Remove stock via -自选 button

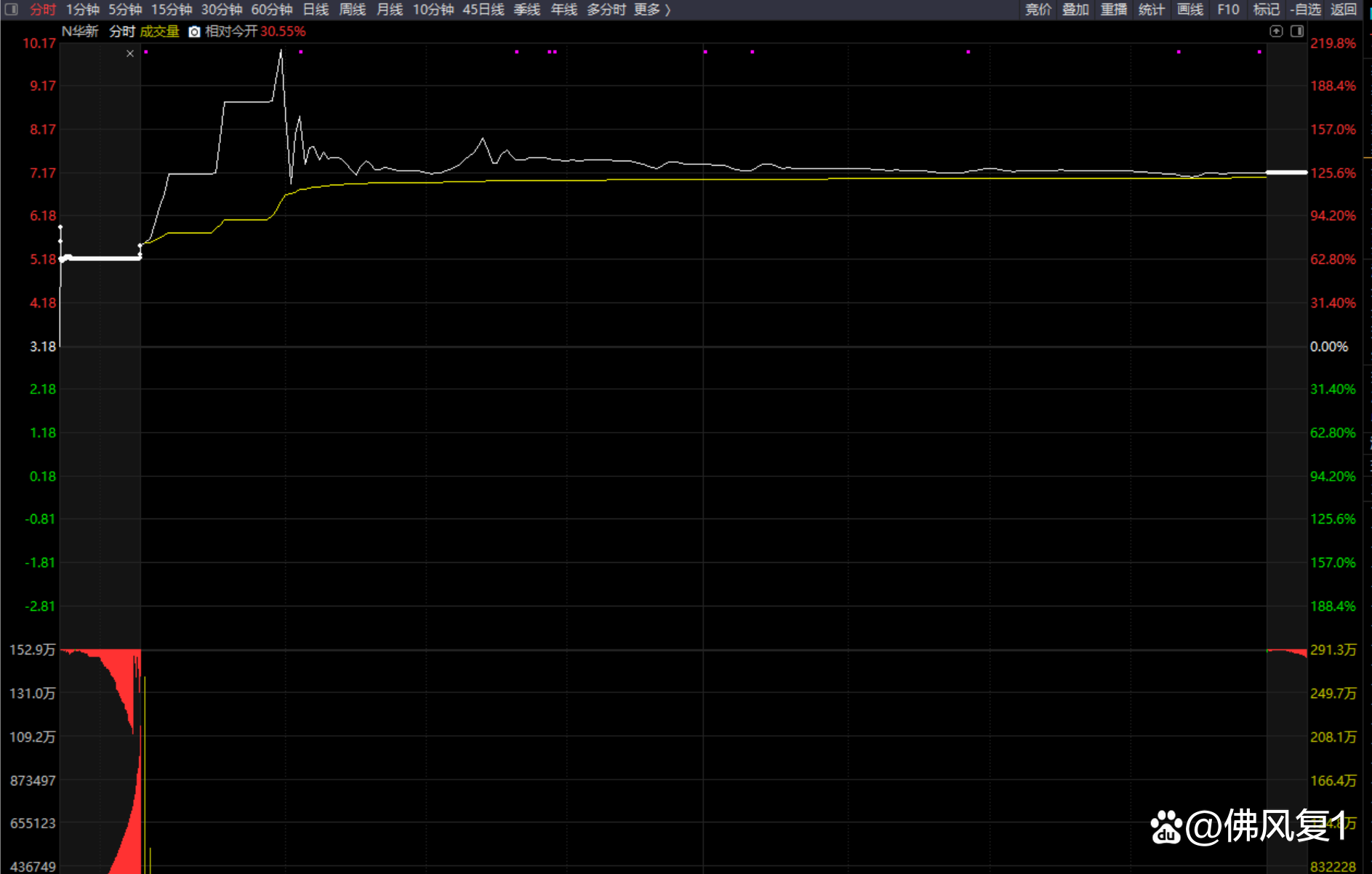coord(1305,9)
